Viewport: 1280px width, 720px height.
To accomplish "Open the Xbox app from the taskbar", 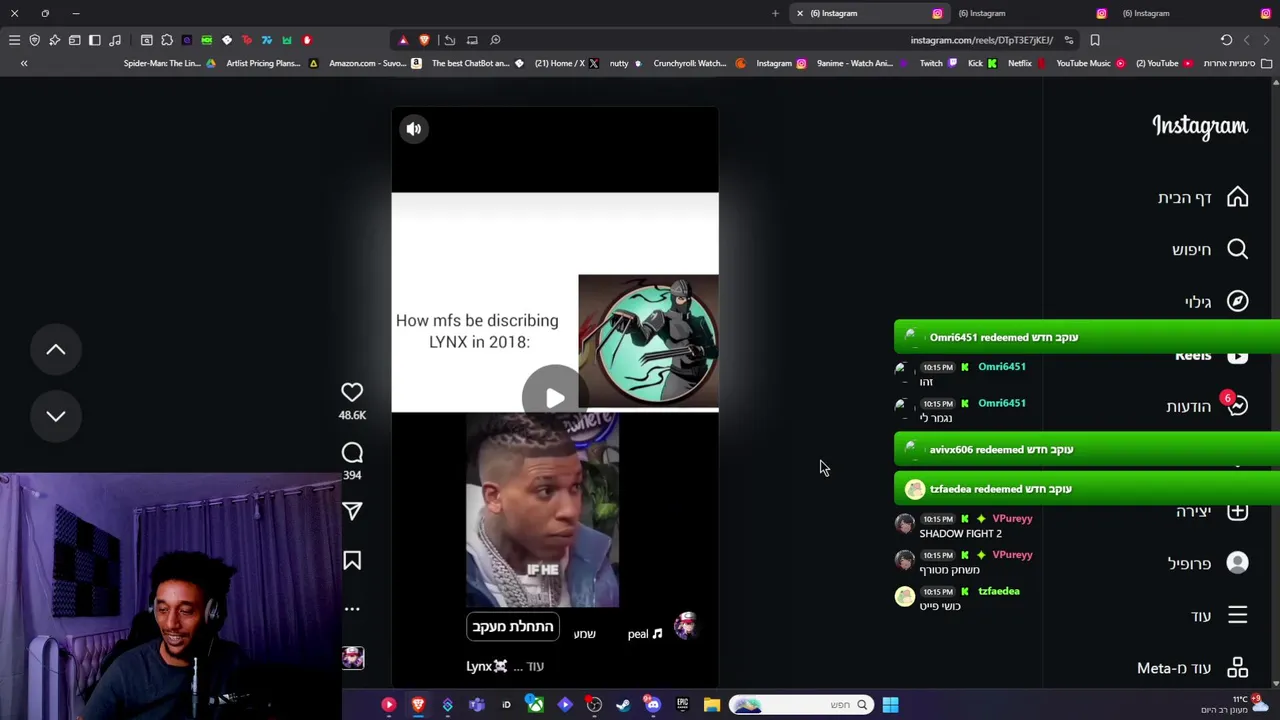I will (535, 705).
